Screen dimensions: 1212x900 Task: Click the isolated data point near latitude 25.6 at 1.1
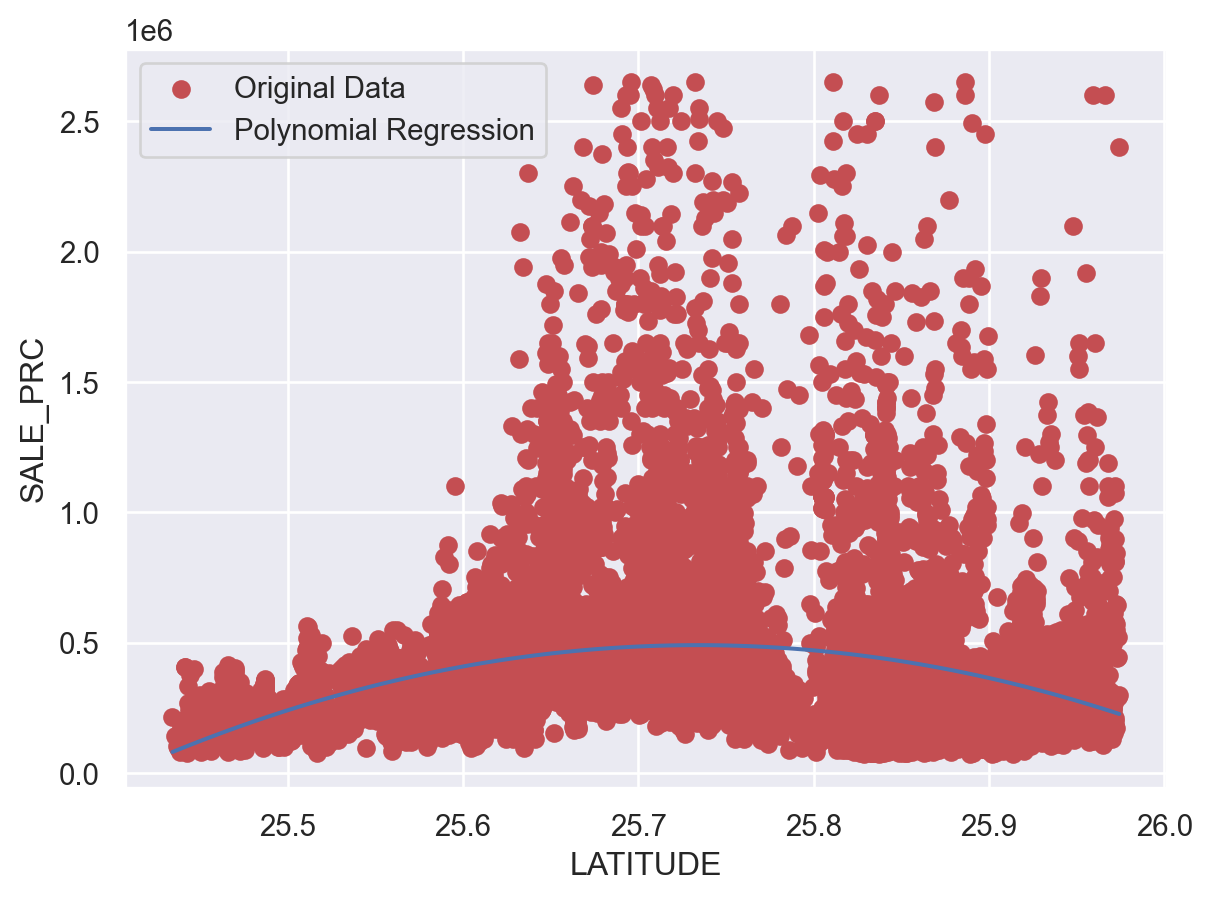[x=455, y=487]
